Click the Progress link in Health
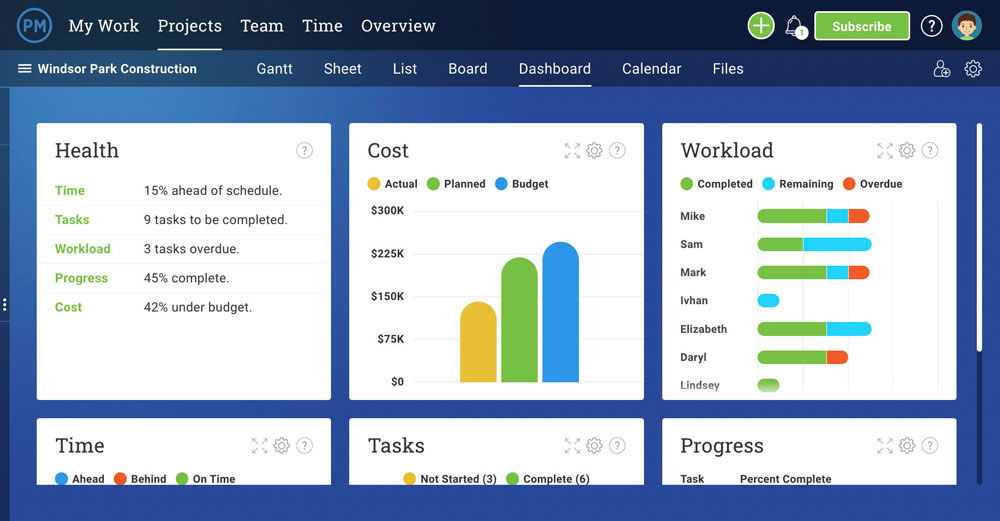The image size is (1000, 521). pos(81,279)
